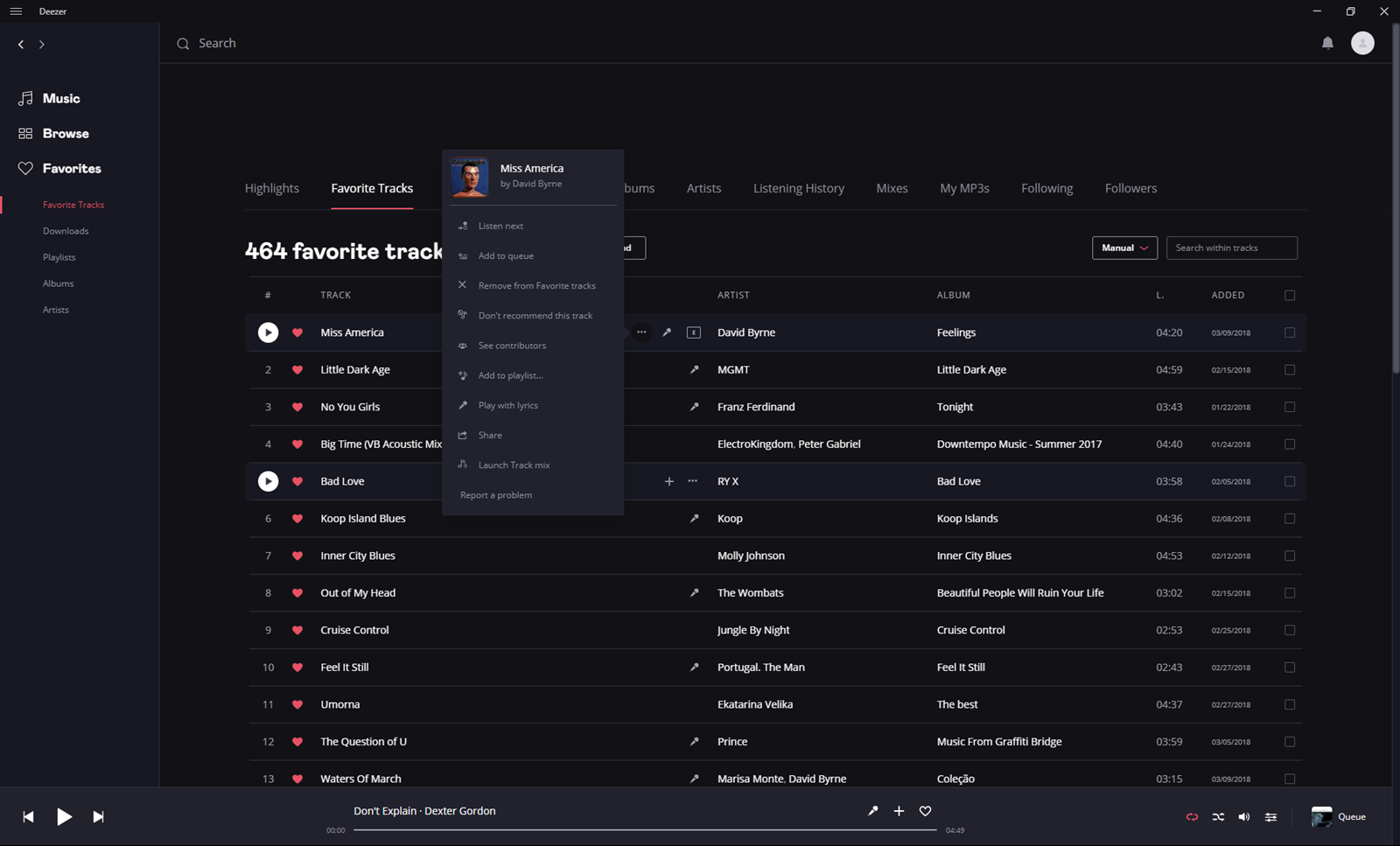1400x846 pixels.
Task: Toggle shuffle mode icon
Action: [x=1218, y=817]
